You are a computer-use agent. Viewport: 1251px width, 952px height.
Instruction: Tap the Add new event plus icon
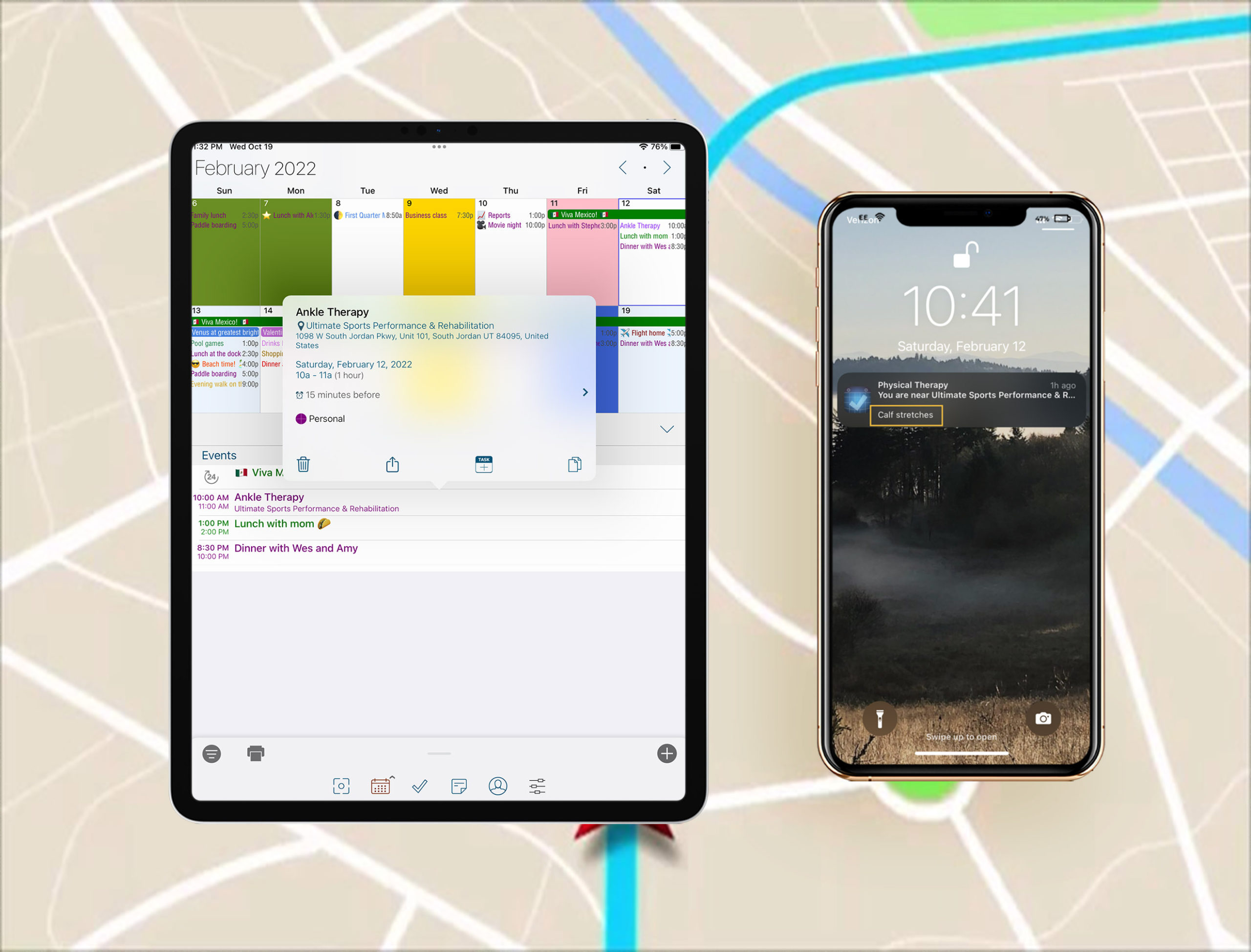pyautogui.click(x=666, y=752)
